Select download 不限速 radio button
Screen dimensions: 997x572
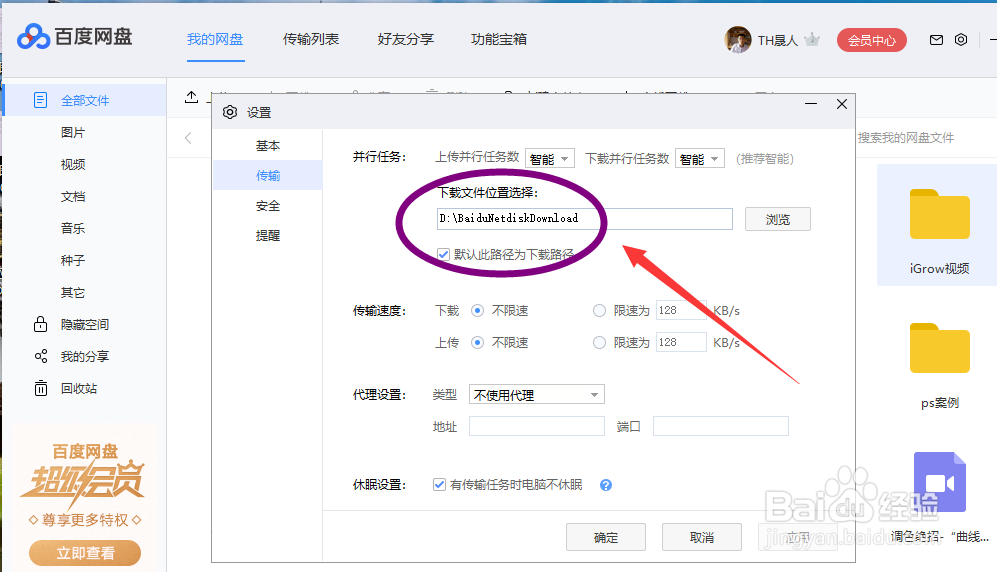[x=478, y=310]
